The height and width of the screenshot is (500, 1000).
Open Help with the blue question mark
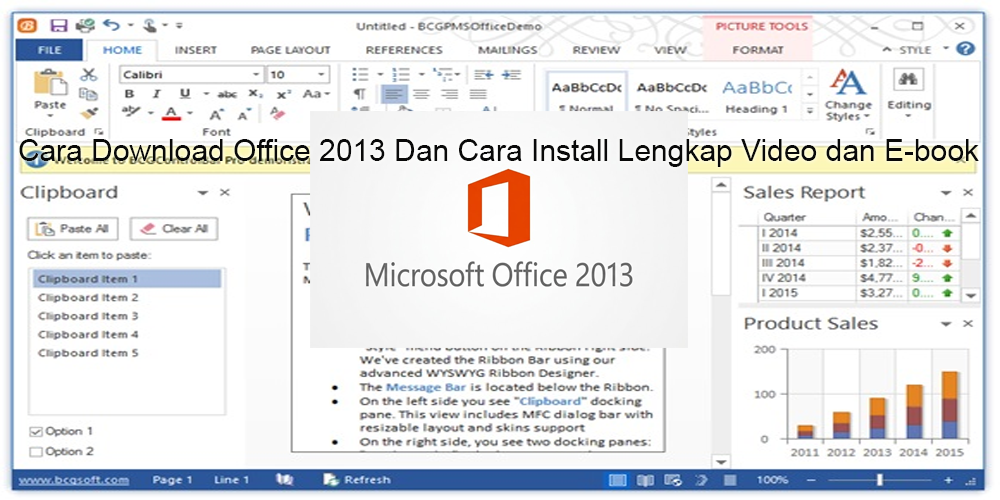966,48
